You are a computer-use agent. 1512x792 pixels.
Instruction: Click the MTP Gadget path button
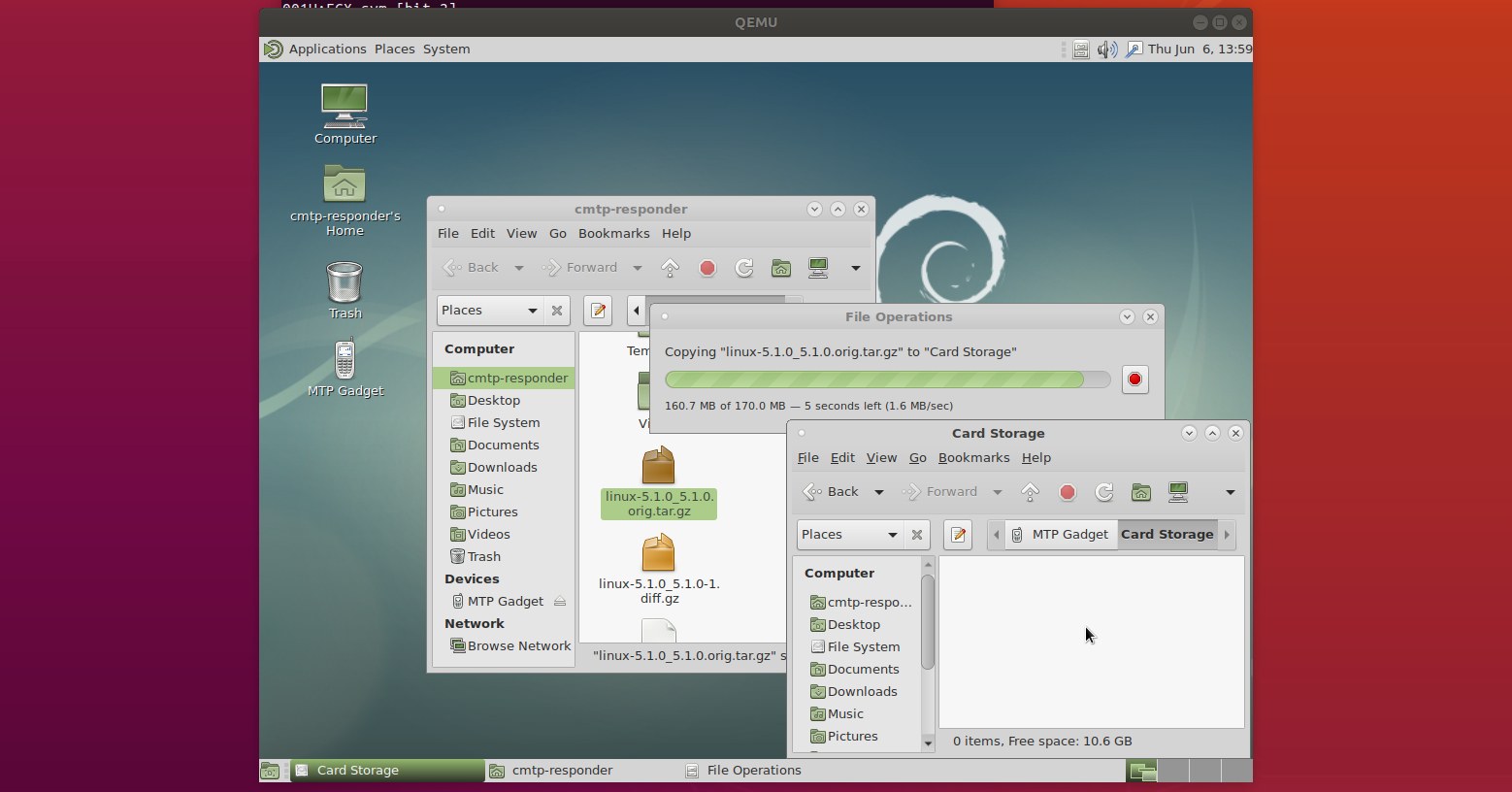click(1061, 535)
